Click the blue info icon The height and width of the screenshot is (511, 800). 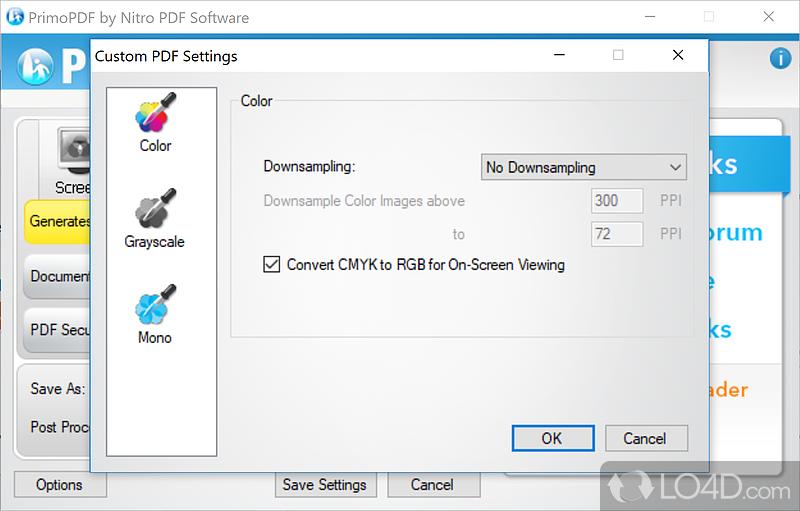pyautogui.click(x=780, y=58)
